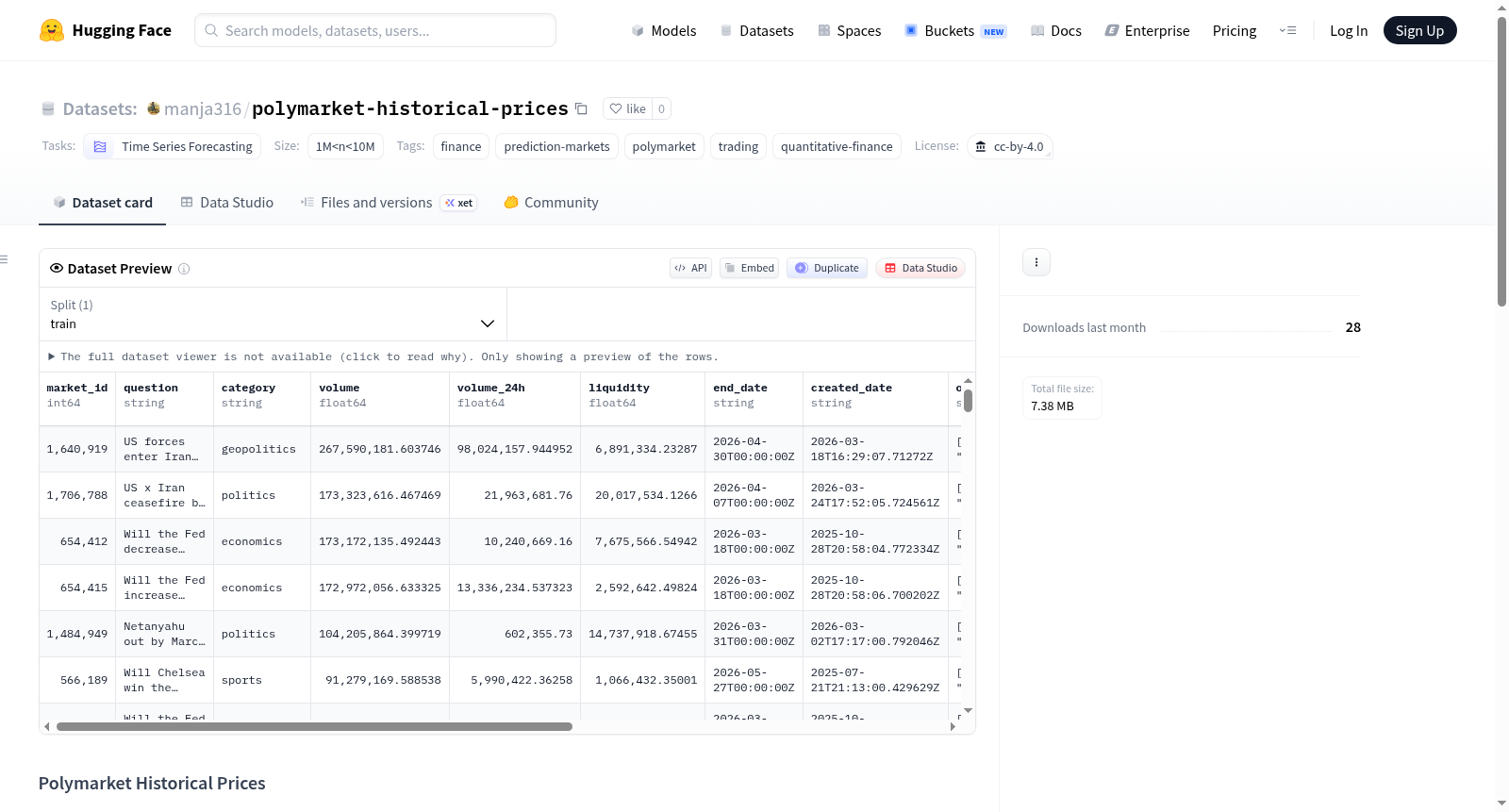Viewport: 1509px width, 812px height.
Task: Select the quantitative-finance tag
Action: click(837, 146)
